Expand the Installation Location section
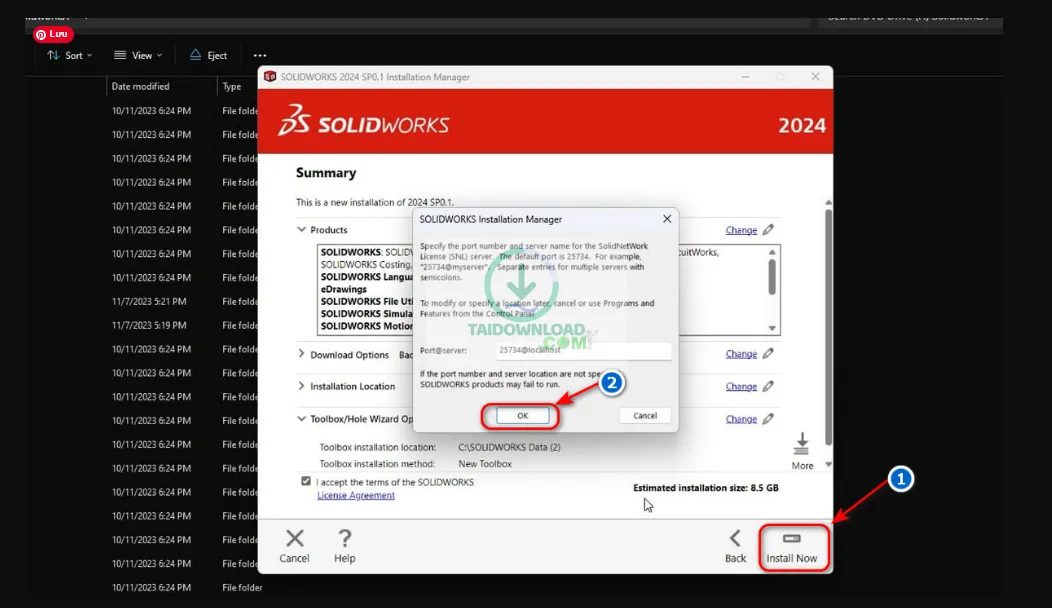 (x=300, y=386)
